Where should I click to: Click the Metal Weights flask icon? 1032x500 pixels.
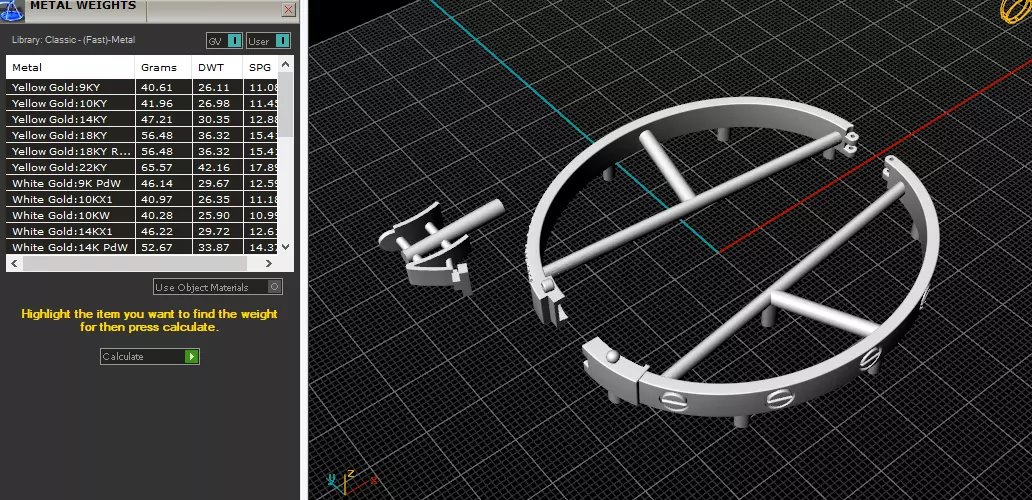pyautogui.click(x=12, y=9)
